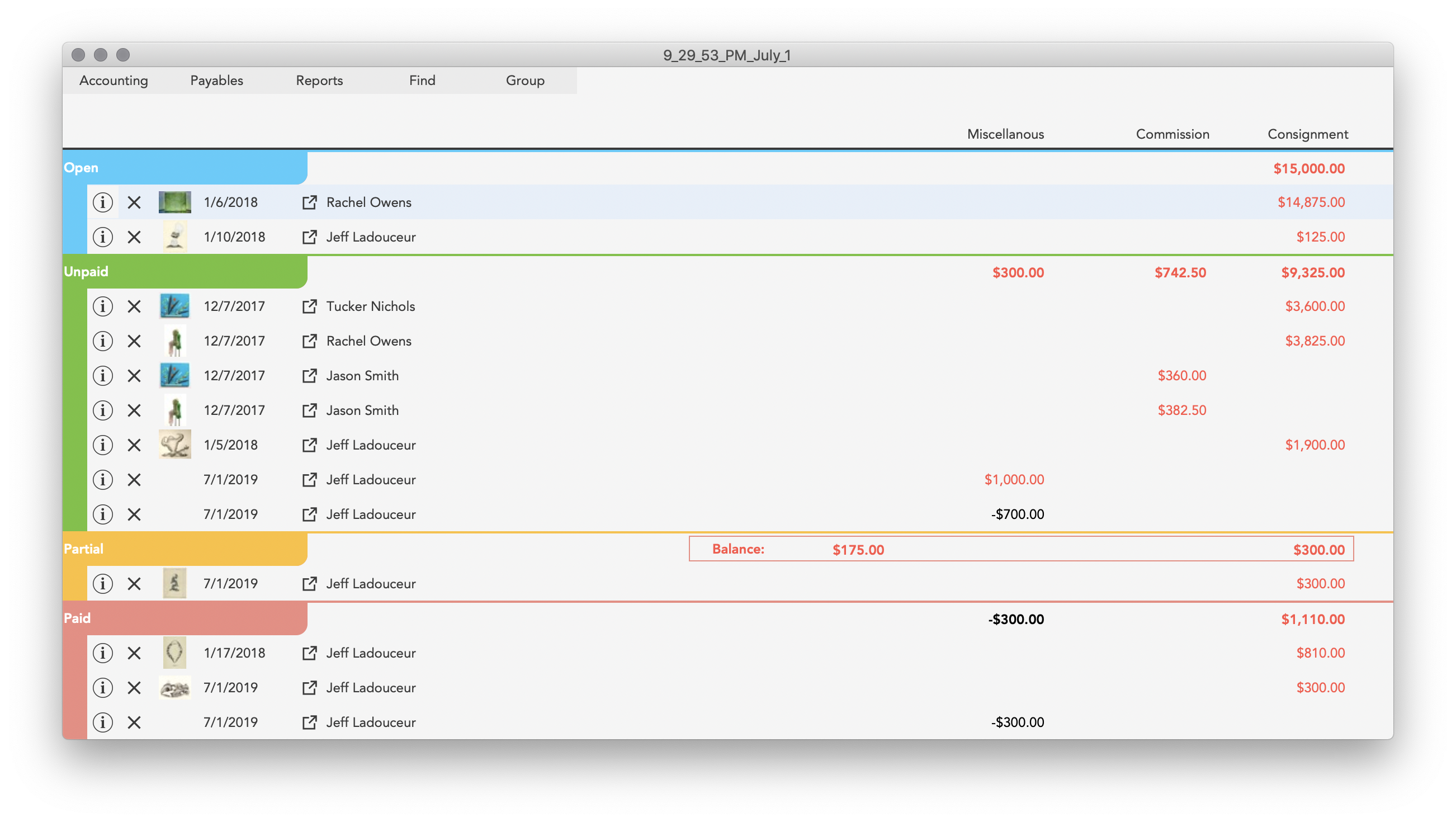Open Jeff Ladouceur's 1/10/2018 record via external link icon
The image size is (1456, 822).
point(309,237)
